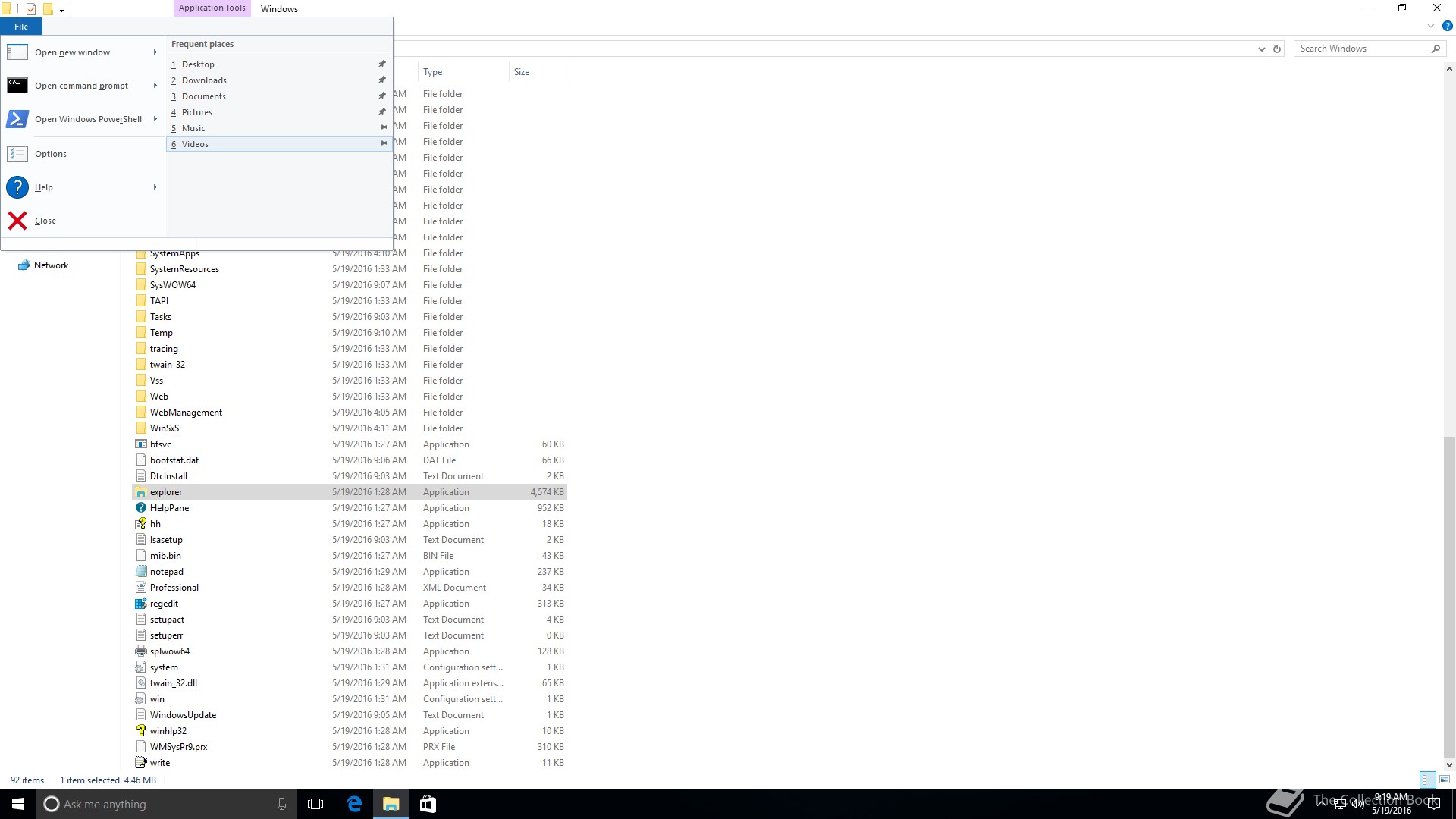This screenshot has width=1456, height=819.
Task: Click the write application icon
Action: [140, 763]
